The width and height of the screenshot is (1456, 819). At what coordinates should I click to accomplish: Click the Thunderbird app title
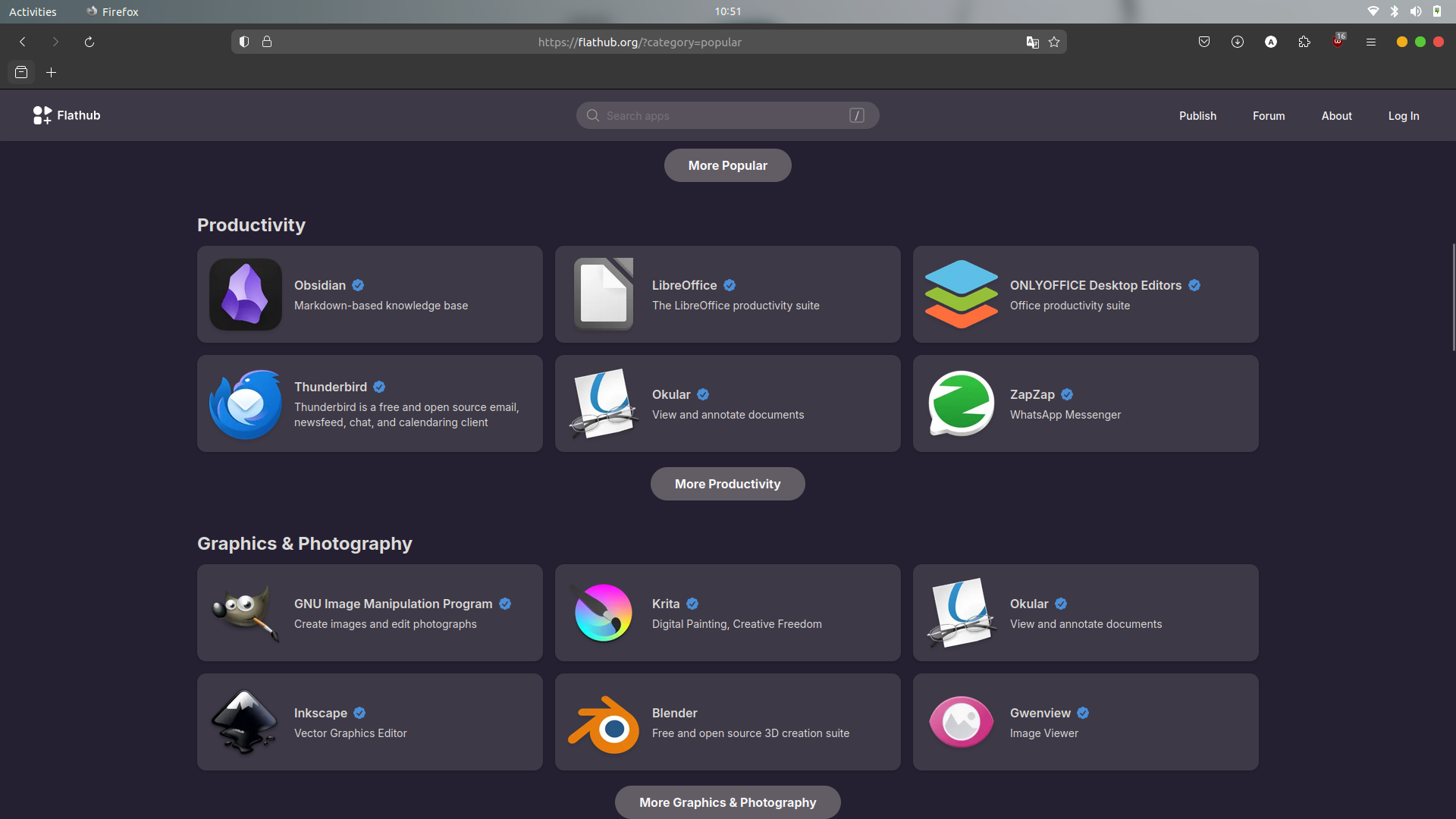[331, 387]
